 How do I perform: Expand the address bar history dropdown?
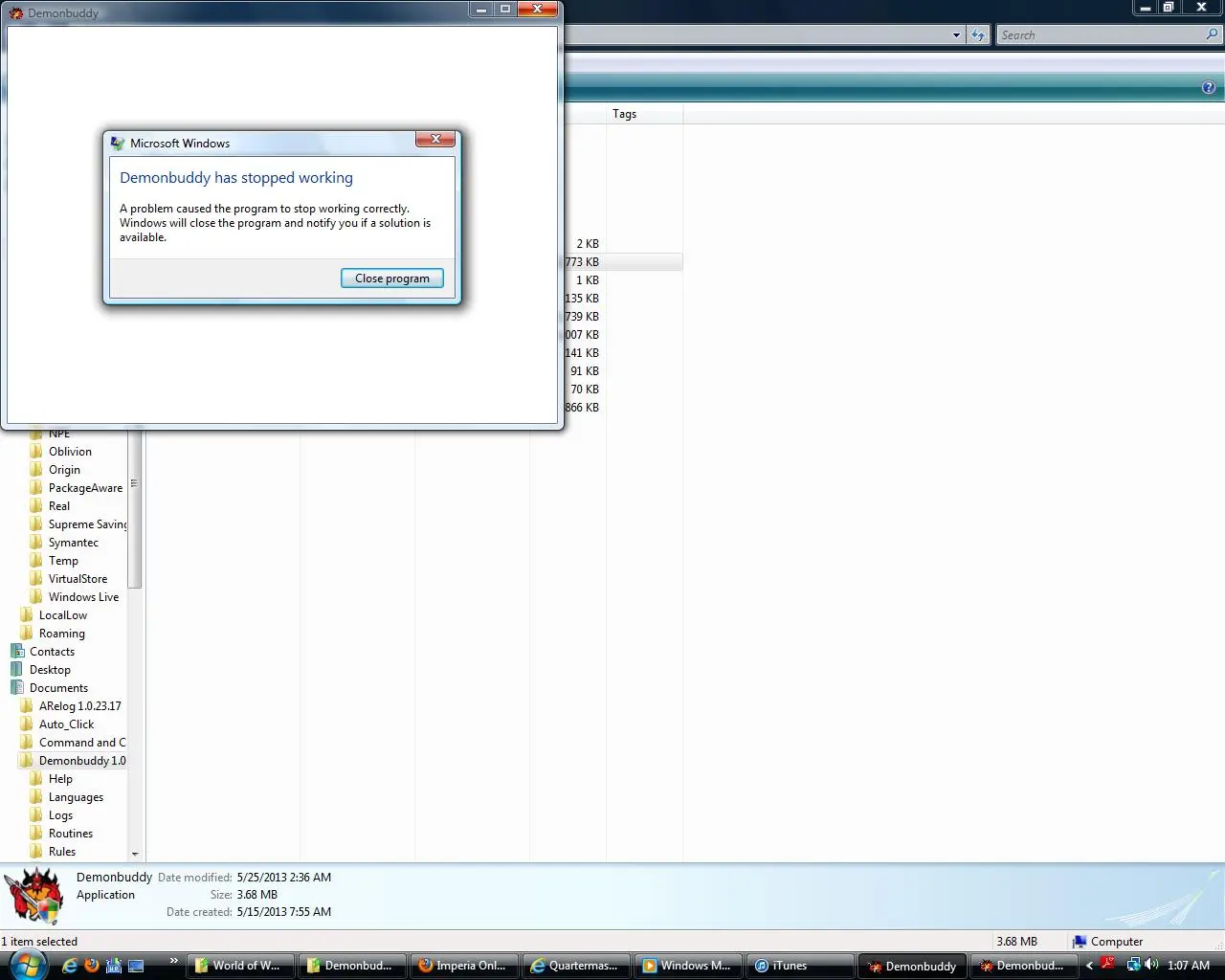coord(956,35)
